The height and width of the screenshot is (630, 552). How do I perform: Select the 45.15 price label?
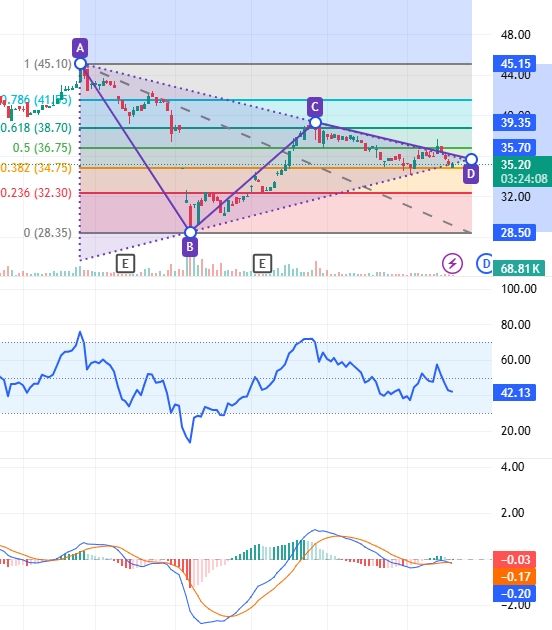click(515, 63)
